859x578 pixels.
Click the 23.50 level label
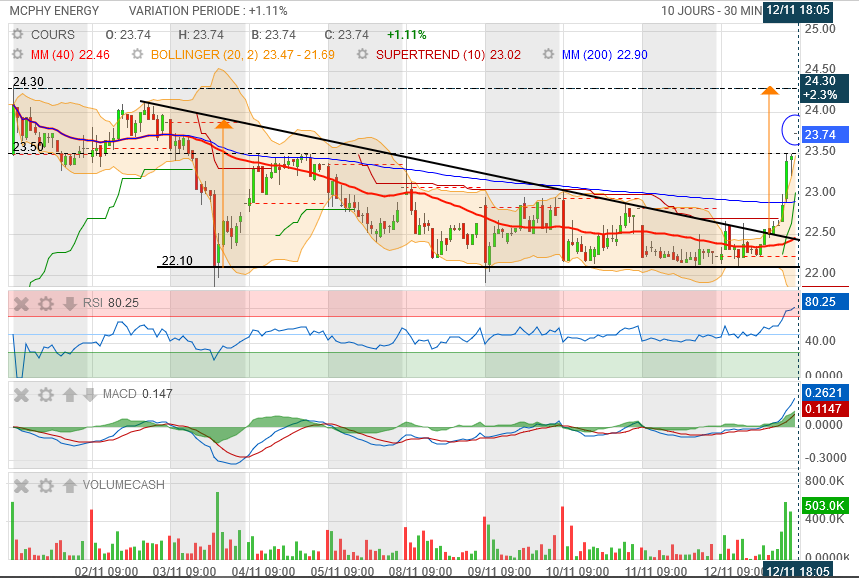pos(28,147)
